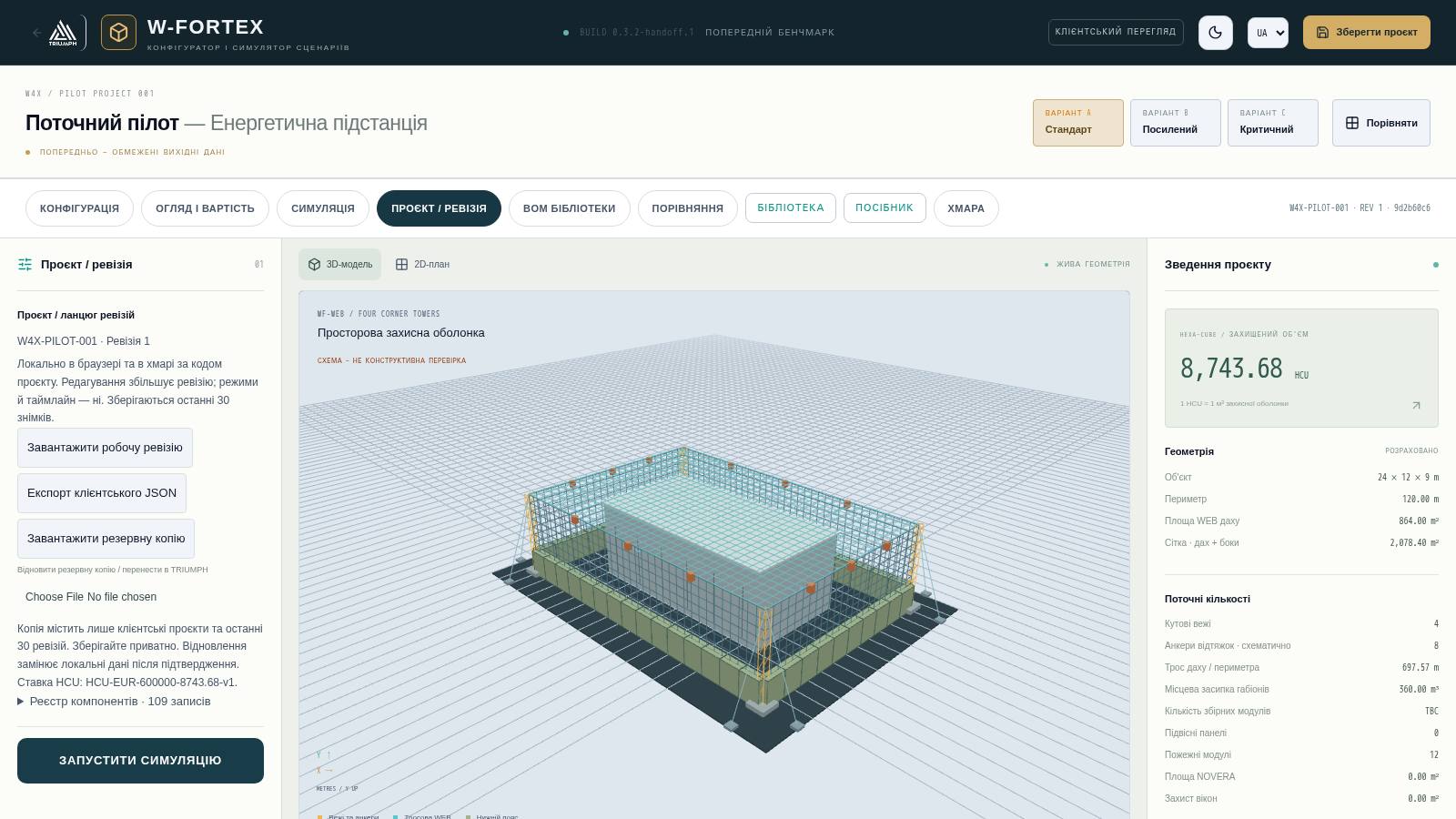Click the Пожежні модулі row
The image size is (1456, 819).
click(x=1301, y=754)
